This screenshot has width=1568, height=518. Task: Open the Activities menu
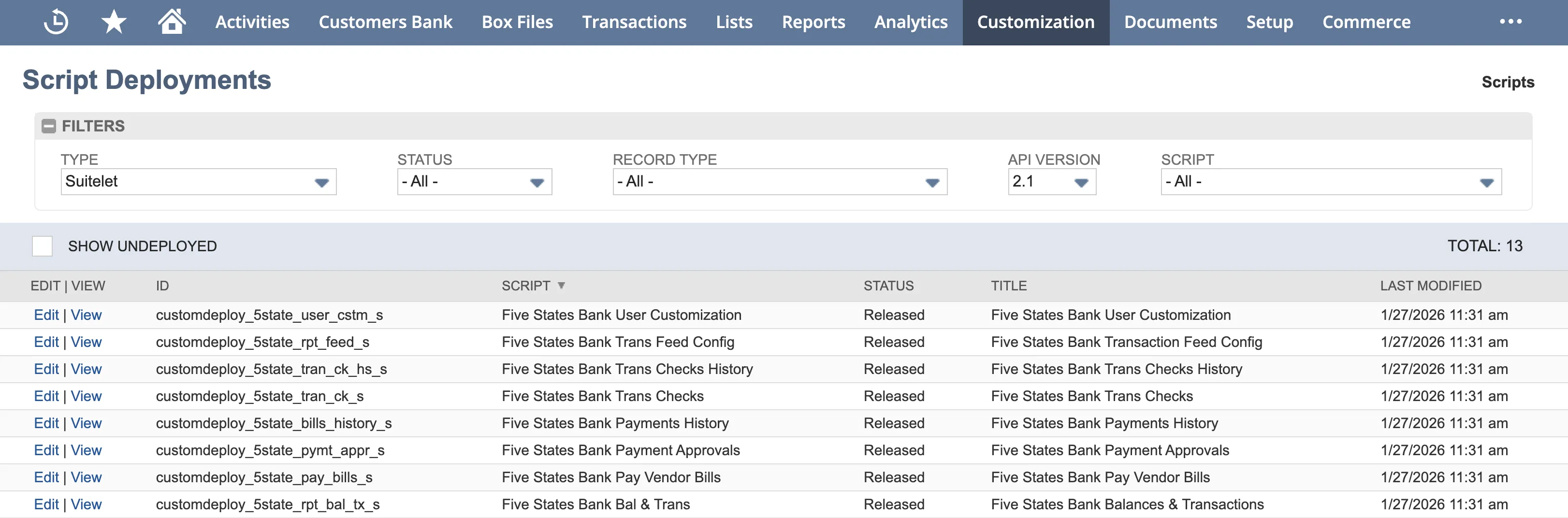(252, 22)
